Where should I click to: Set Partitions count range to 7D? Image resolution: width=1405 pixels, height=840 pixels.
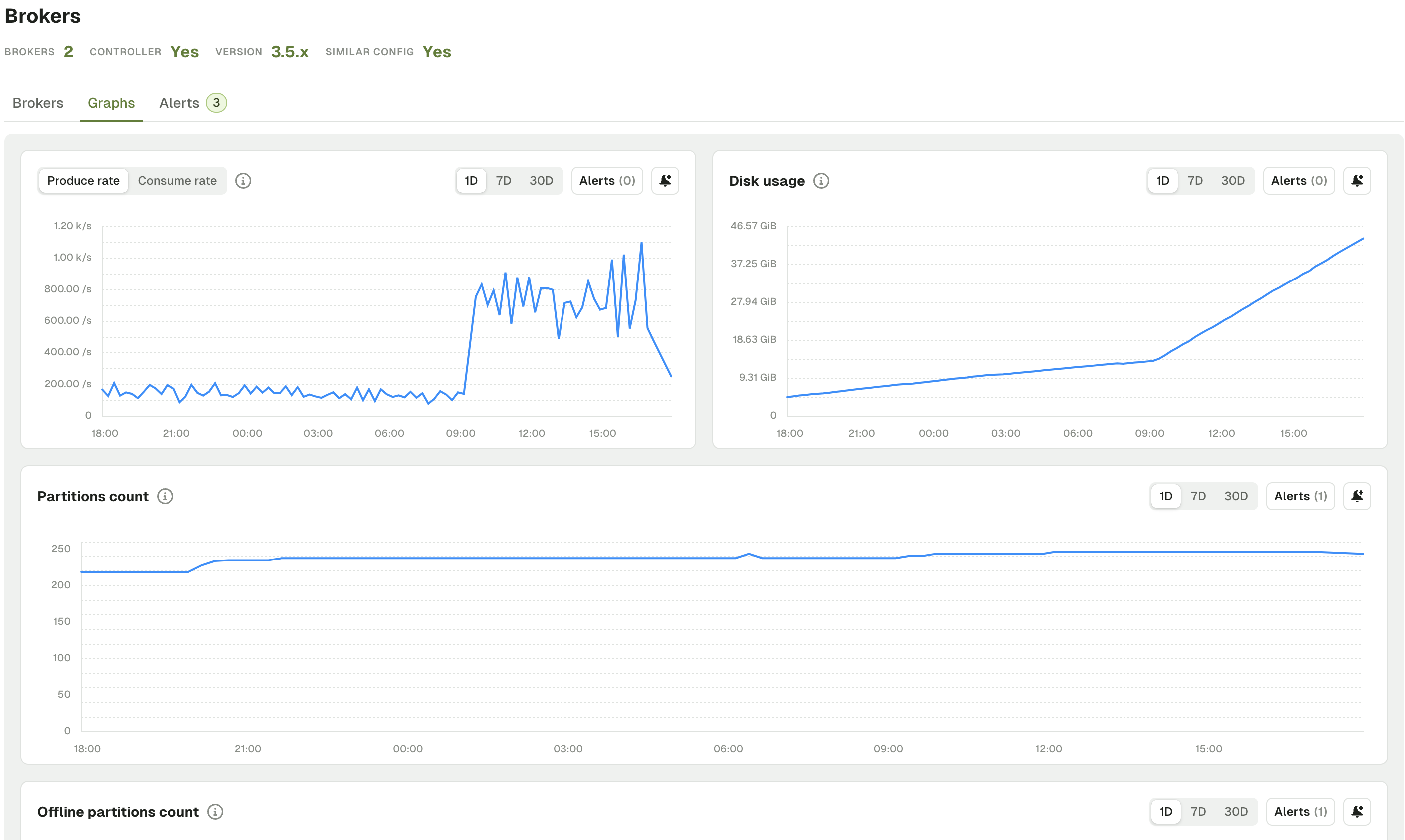[x=1198, y=497]
